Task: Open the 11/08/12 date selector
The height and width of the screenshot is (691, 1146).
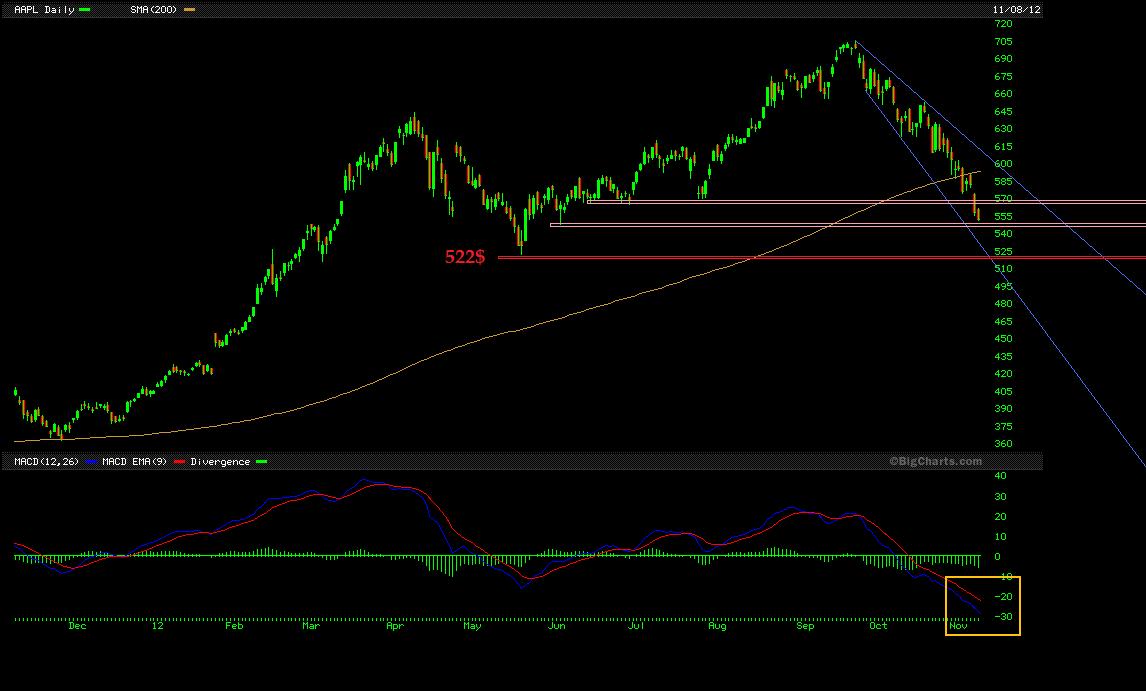Action: click(x=1015, y=9)
